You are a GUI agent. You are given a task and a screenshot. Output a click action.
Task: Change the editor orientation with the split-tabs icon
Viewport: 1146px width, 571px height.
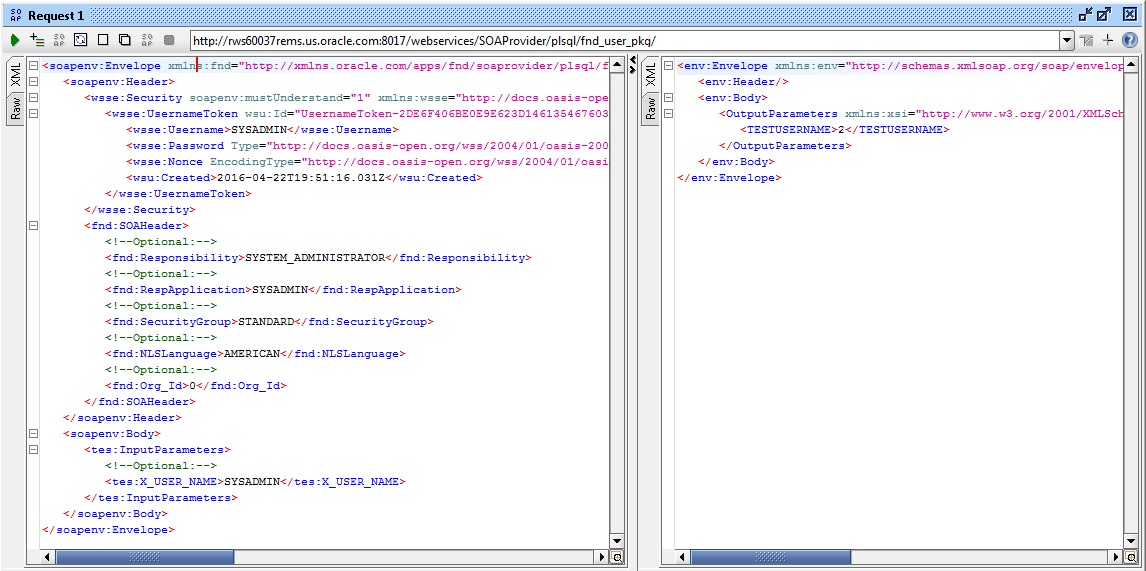(1087, 40)
